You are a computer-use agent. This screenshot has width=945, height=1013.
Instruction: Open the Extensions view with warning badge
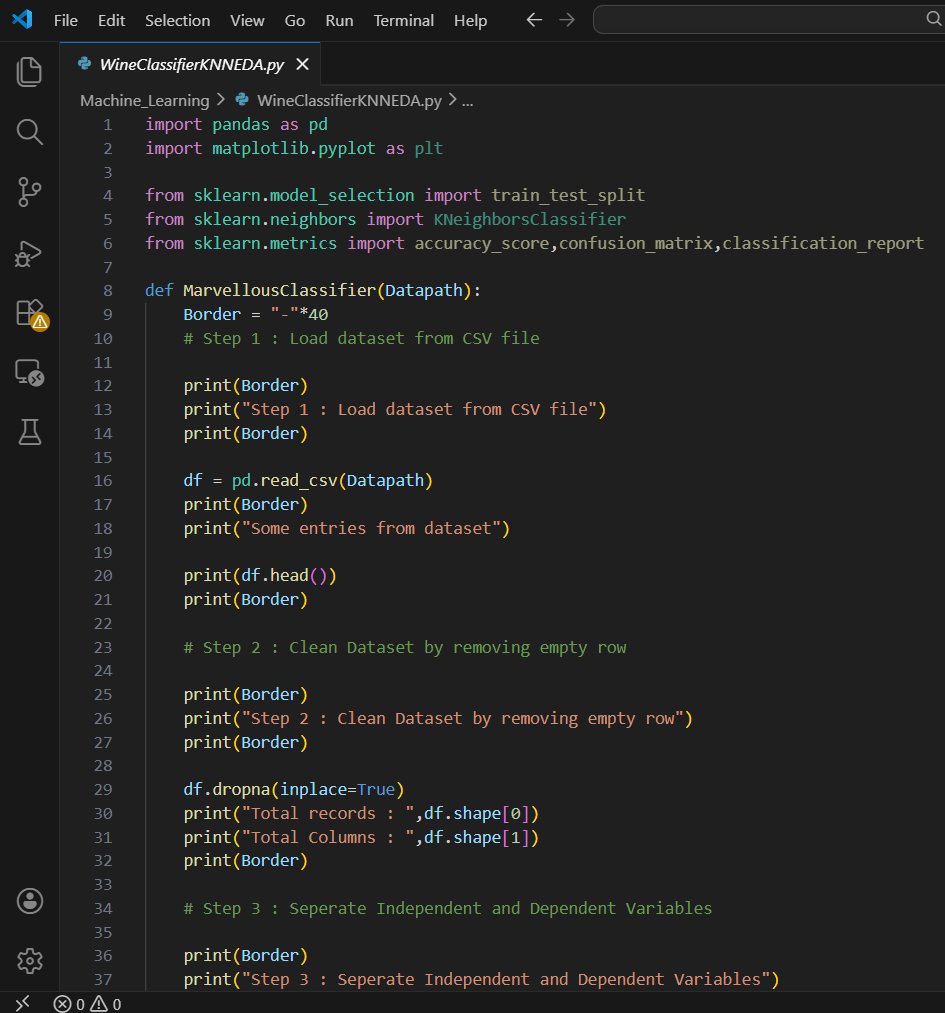(30, 313)
